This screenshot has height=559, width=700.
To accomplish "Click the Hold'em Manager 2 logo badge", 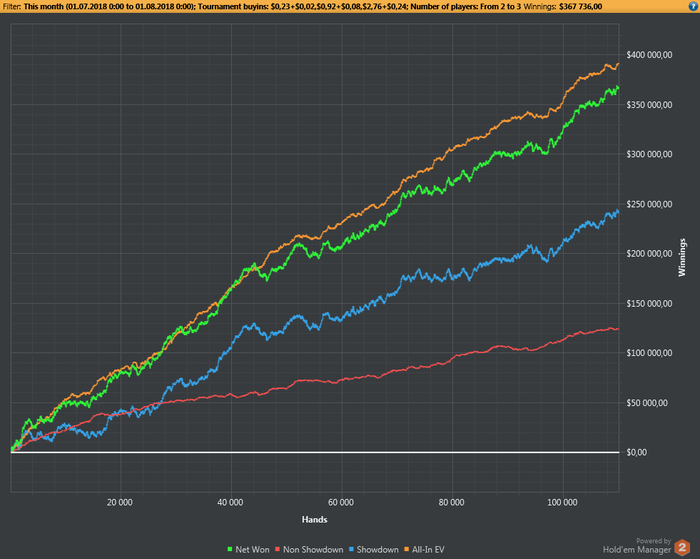I will [682, 547].
